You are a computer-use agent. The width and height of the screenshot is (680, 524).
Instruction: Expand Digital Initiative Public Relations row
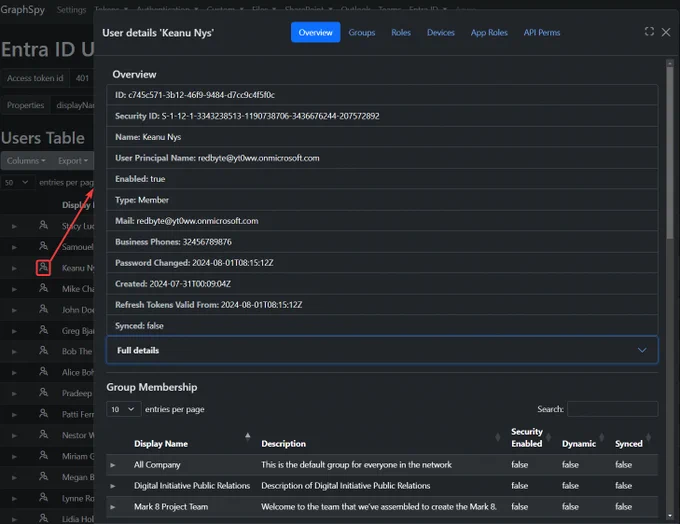(x=113, y=486)
